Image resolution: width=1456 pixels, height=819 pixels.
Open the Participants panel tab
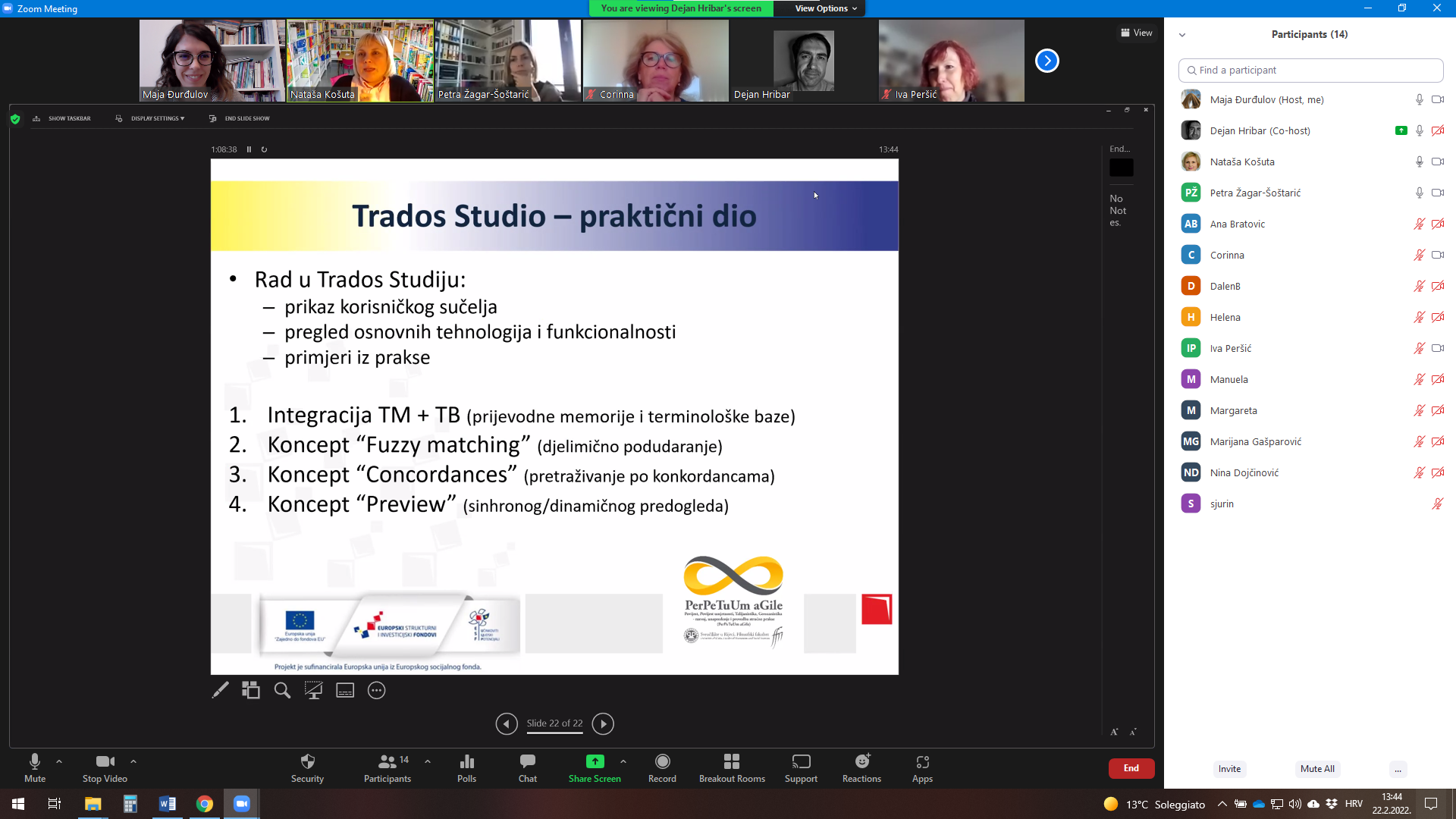[x=388, y=767]
